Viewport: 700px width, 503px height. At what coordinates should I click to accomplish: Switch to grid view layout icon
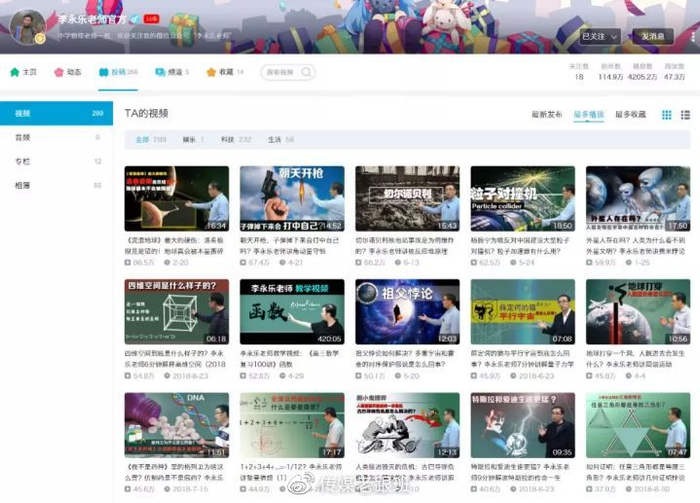pyautogui.click(x=667, y=115)
